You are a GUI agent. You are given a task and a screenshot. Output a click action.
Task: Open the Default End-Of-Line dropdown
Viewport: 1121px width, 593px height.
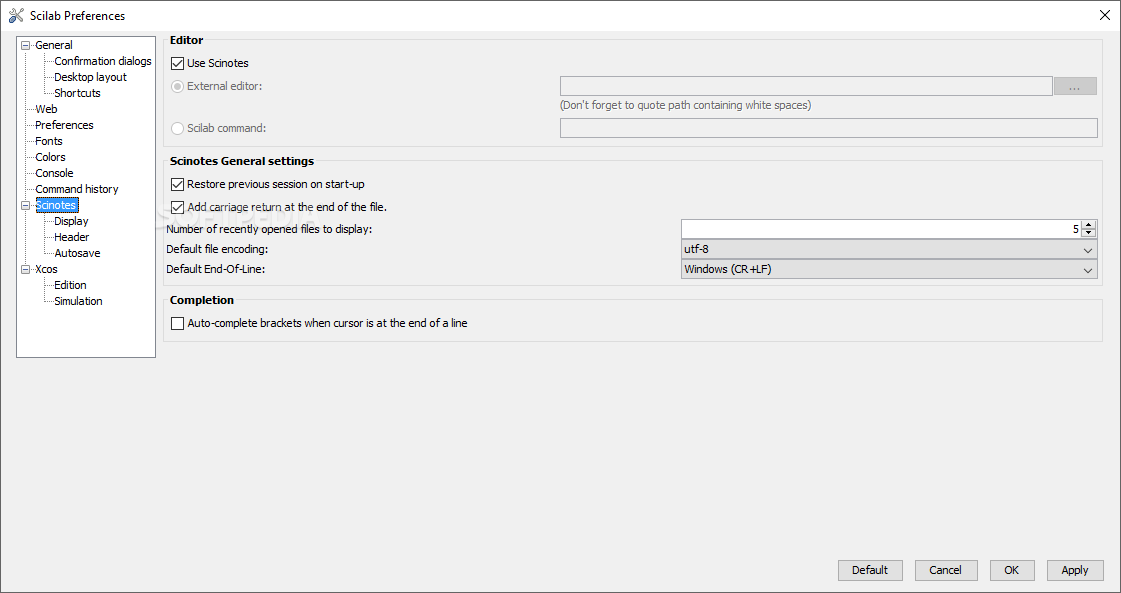pyautogui.click(x=889, y=270)
